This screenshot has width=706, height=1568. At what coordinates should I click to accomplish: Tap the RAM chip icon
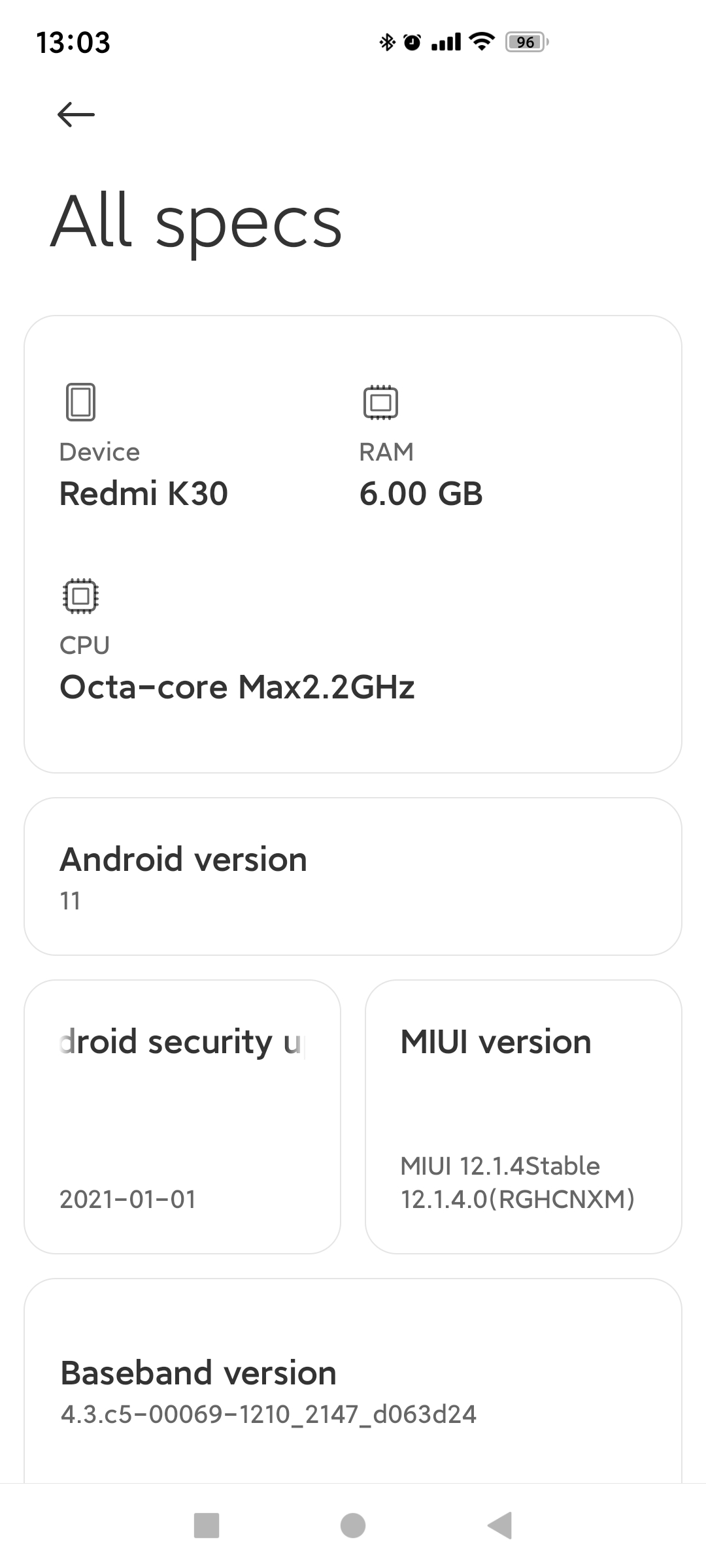coord(380,401)
